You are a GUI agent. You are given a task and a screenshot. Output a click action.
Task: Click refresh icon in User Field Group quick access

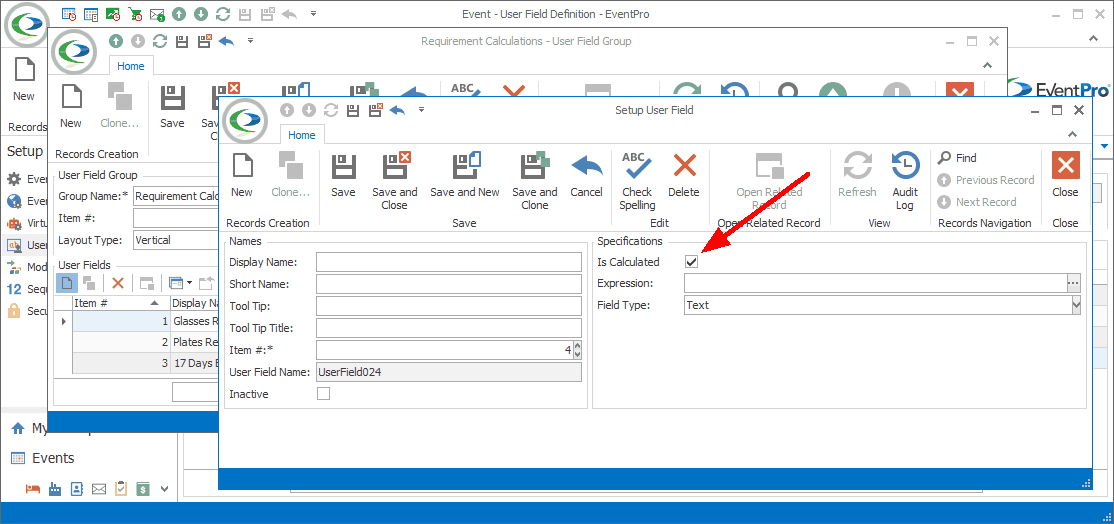click(x=160, y=41)
